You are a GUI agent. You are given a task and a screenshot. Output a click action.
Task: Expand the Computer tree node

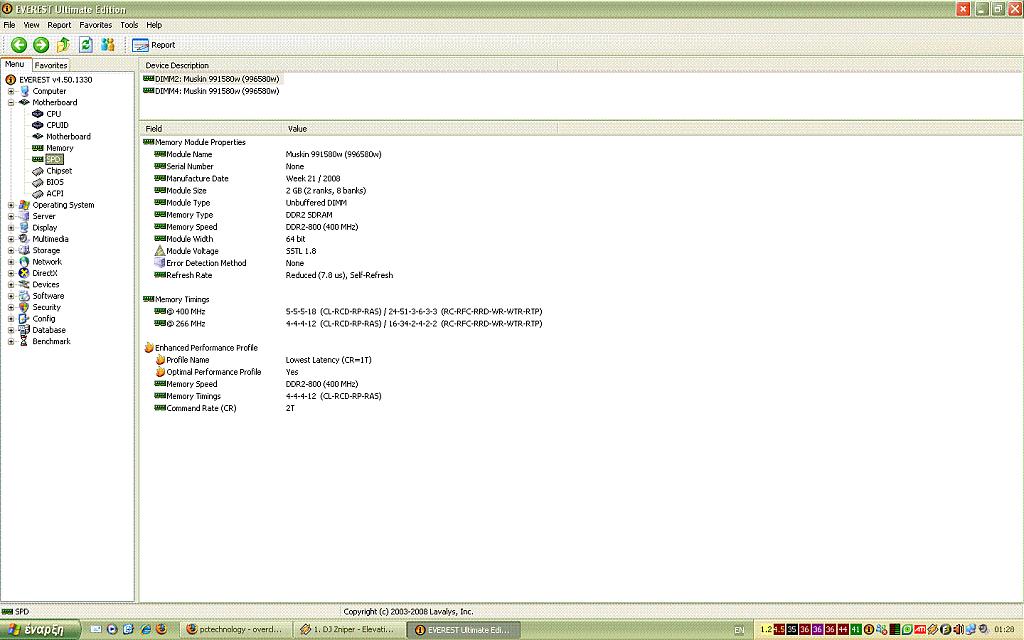click(x=10, y=91)
